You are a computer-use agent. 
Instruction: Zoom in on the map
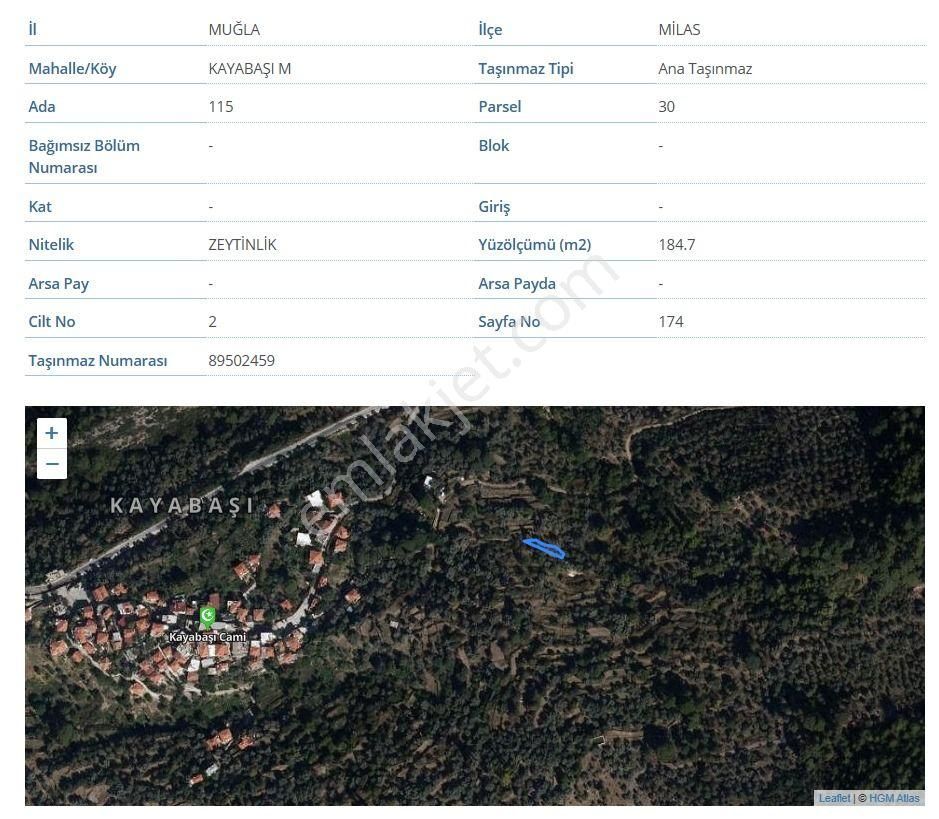coord(52,433)
